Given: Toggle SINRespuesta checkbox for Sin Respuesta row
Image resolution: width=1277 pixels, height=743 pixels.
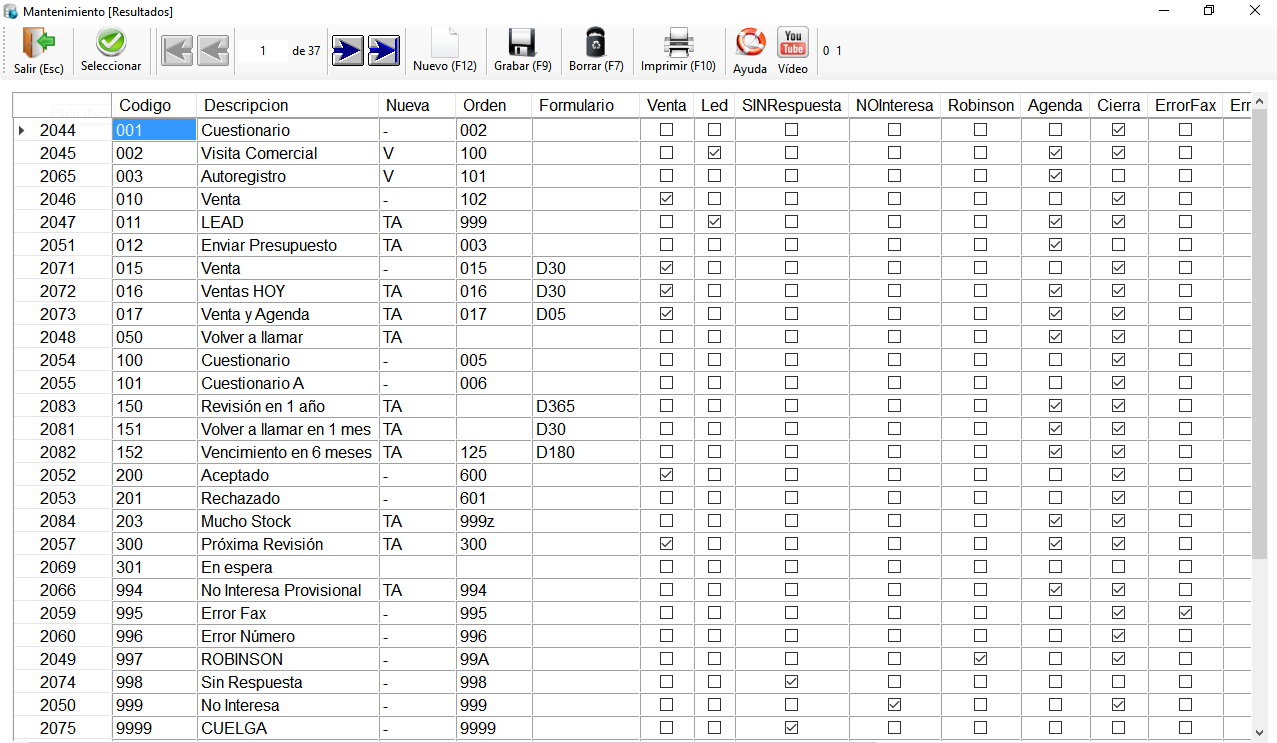Looking at the screenshot, I should tap(792, 682).
